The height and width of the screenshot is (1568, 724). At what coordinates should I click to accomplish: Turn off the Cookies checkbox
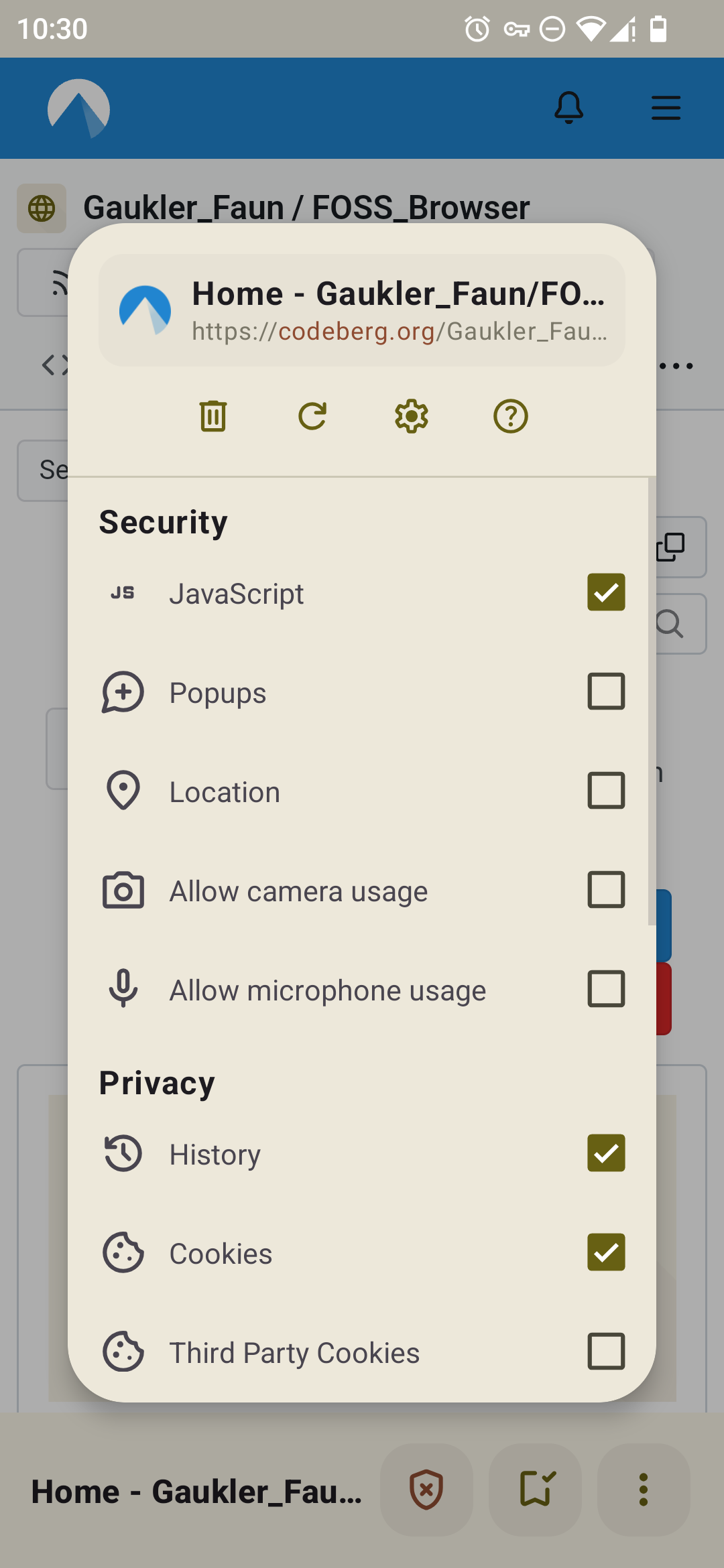point(606,1252)
